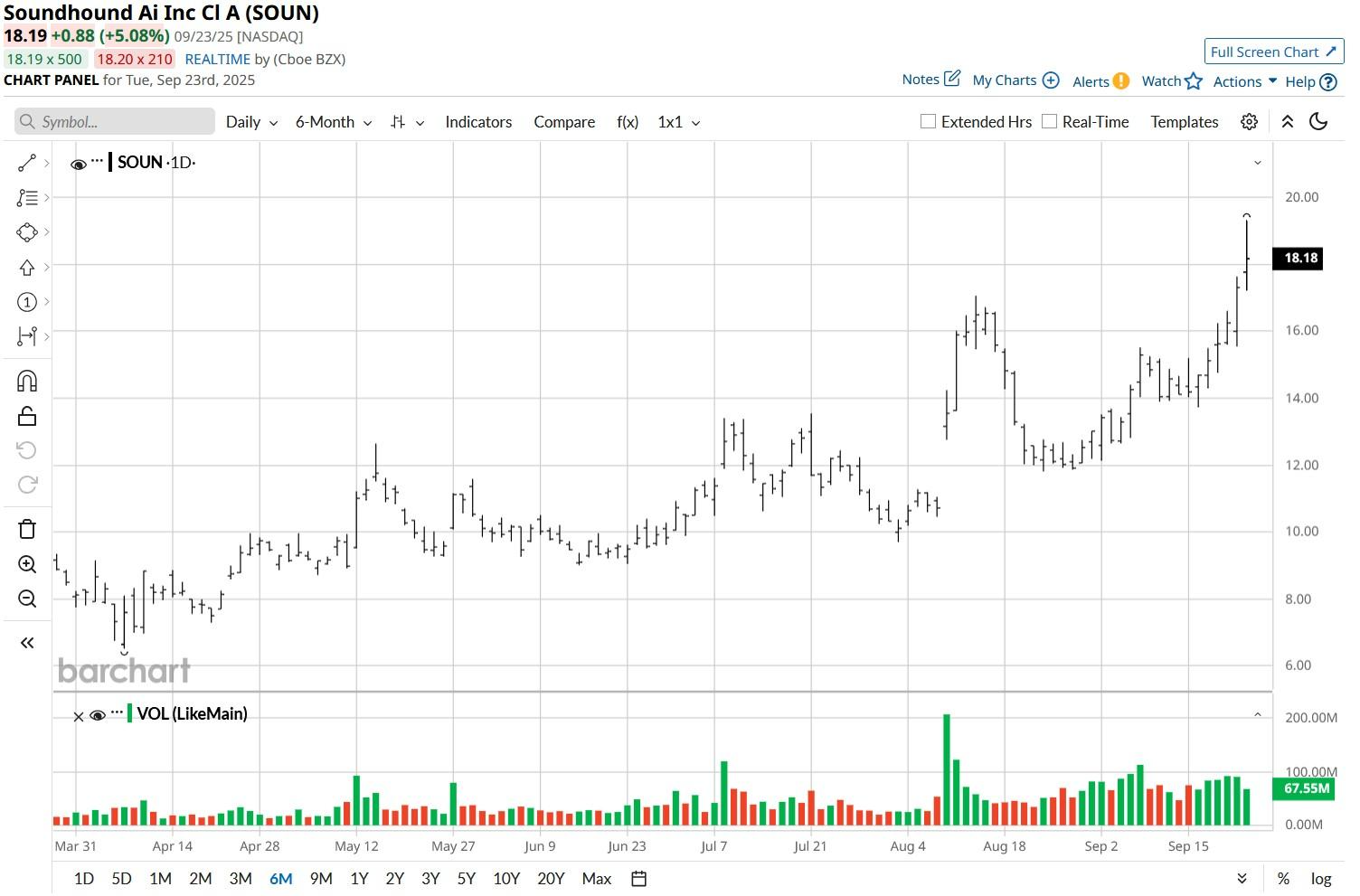Enable Extended Hrs checkbox

coord(928,121)
